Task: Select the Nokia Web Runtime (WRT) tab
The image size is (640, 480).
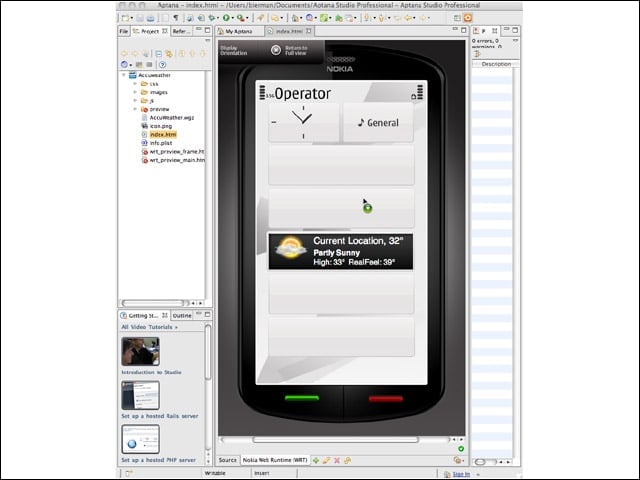Action: 275,460
